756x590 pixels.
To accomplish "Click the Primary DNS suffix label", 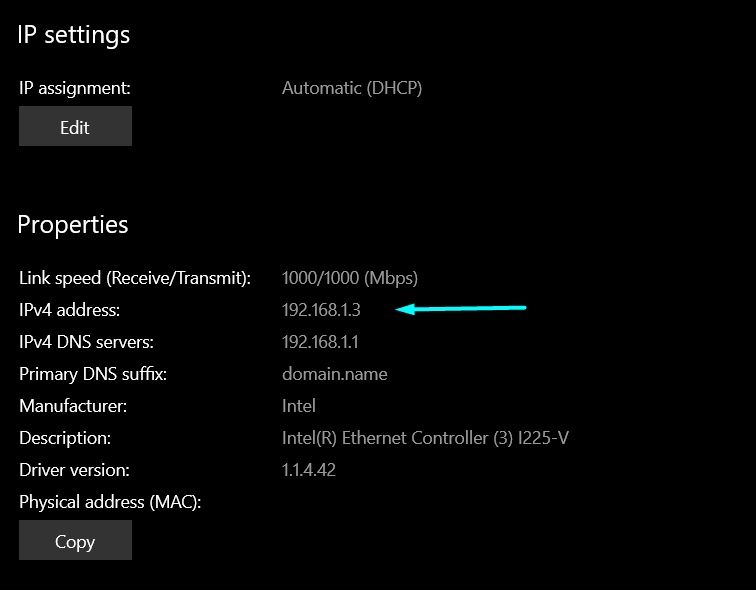I will click(93, 374).
